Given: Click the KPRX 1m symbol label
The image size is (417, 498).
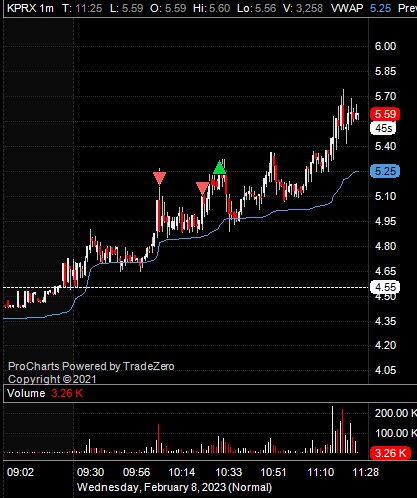Looking at the screenshot, I should tap(30, 8).
